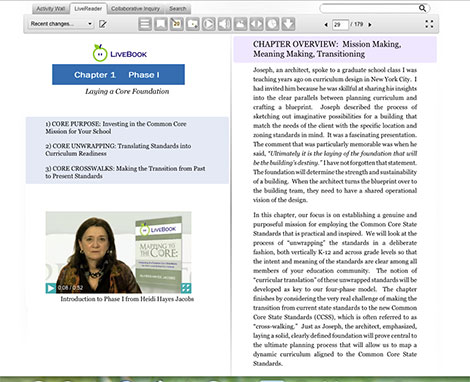Click the page number field showing 29
The image size is (470, 382).
coord(340,24)
